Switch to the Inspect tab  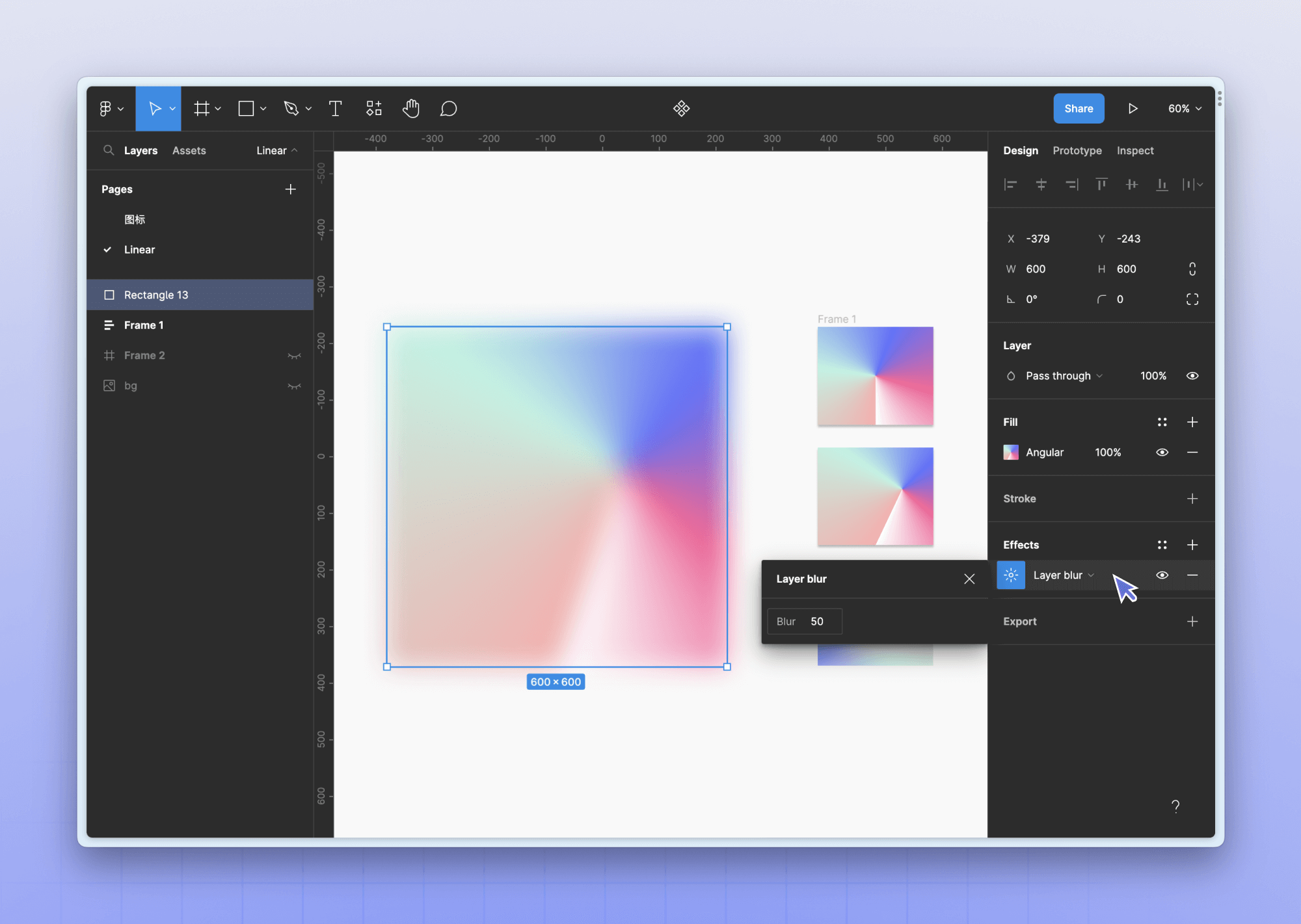point(1135,150)
